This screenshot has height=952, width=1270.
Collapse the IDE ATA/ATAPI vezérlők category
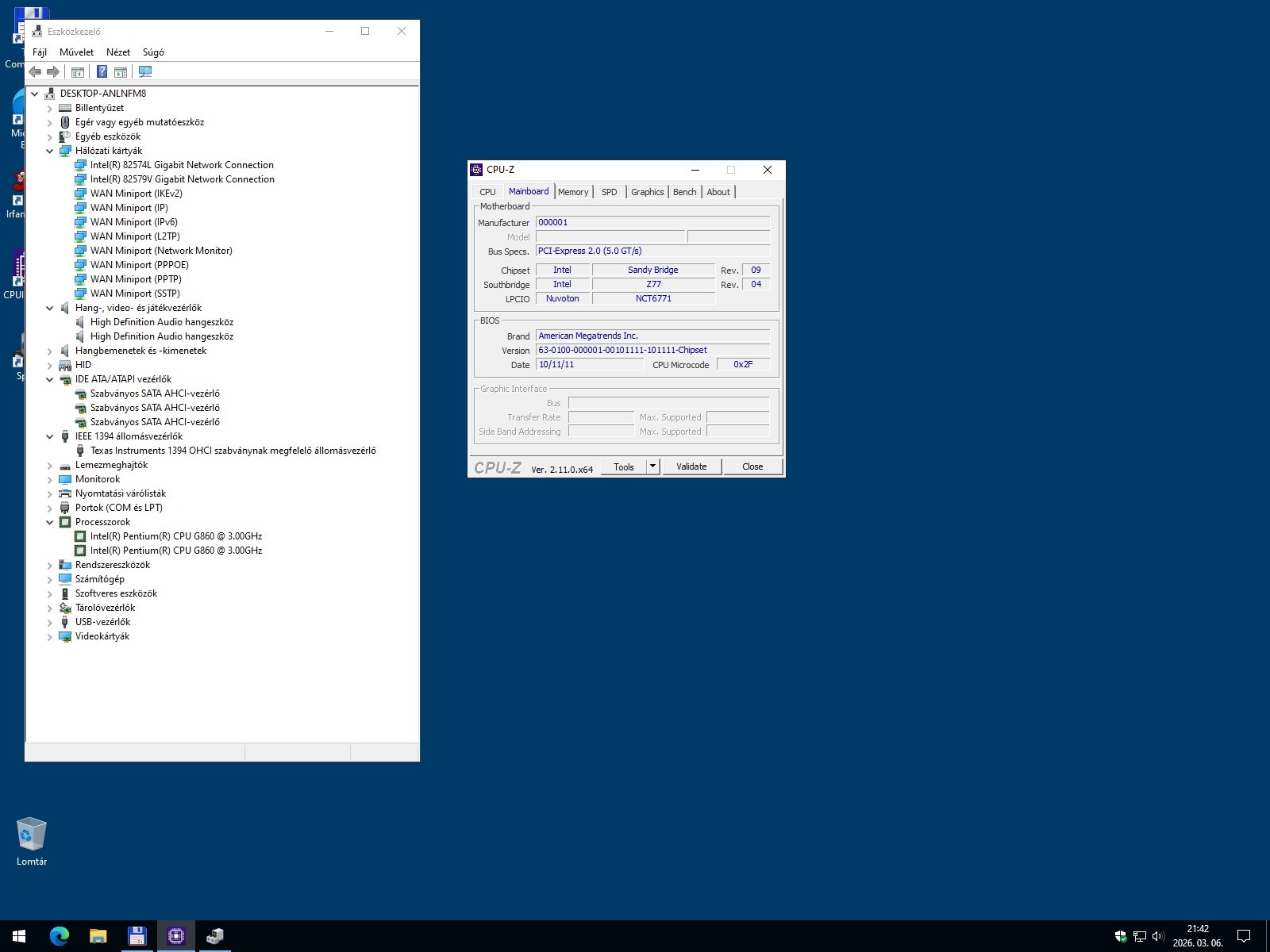coord(50,379)
